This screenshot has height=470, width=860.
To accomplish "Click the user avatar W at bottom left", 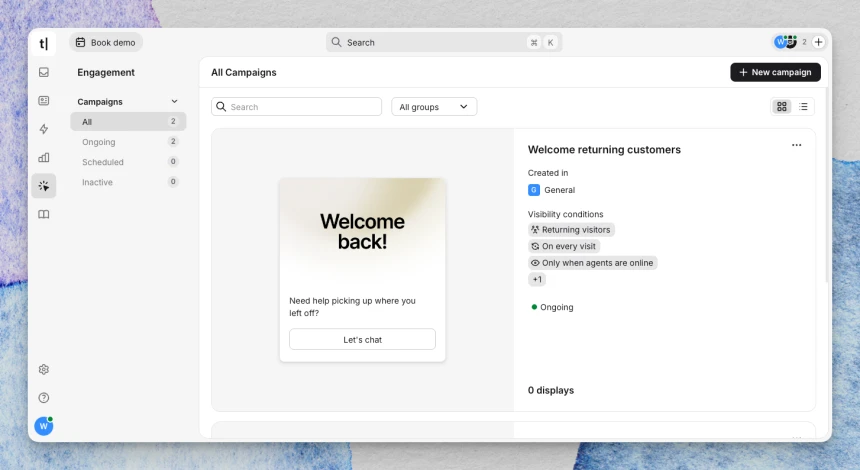I will (44, 426).
